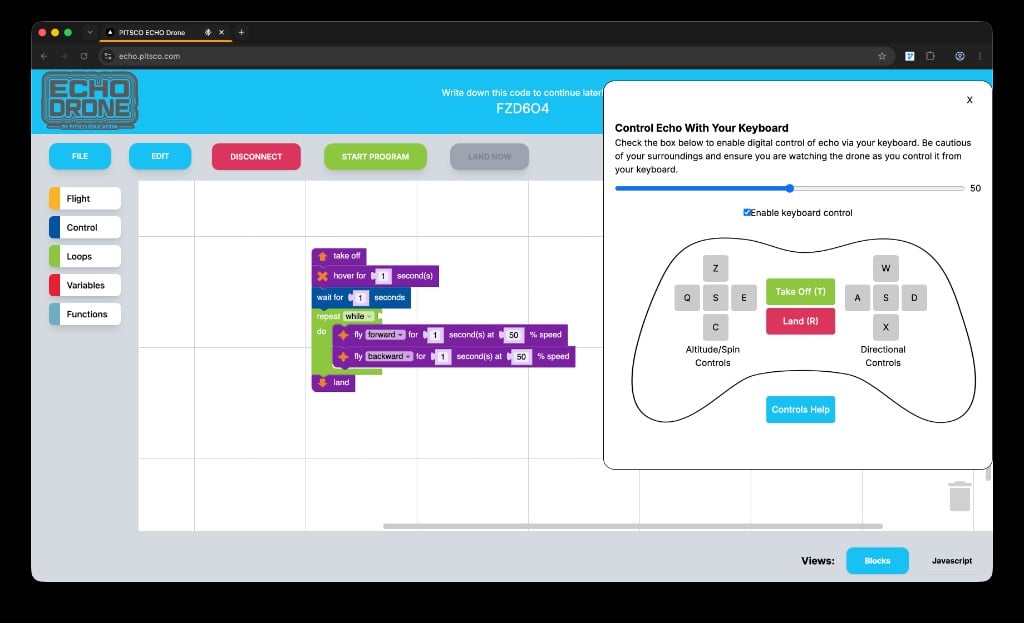1024x623 pixels.
Task: Open the browser three-dot menu
Action: click(980, 56)
